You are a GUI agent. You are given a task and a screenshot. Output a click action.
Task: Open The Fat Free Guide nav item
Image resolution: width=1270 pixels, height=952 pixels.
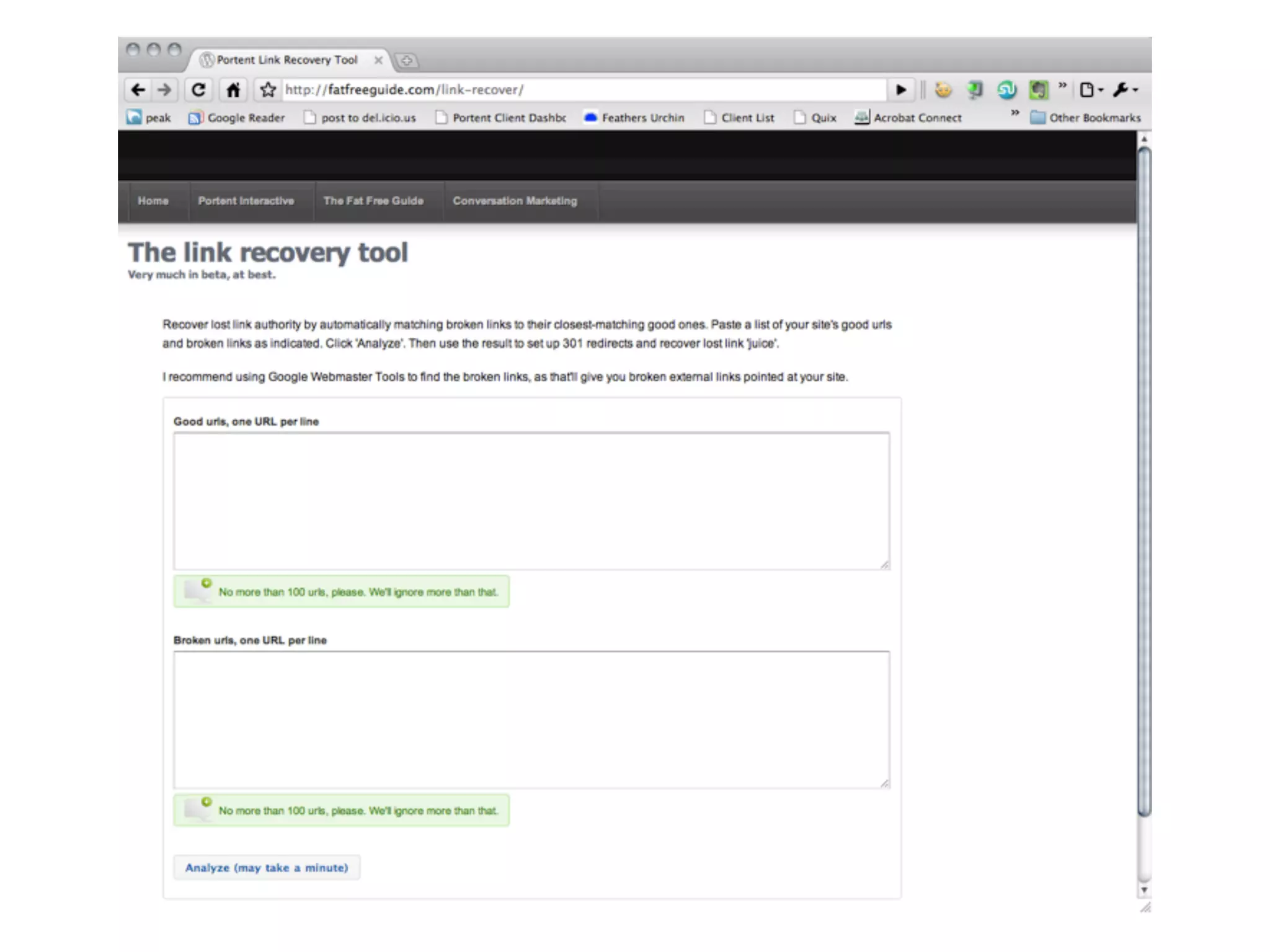373,201
